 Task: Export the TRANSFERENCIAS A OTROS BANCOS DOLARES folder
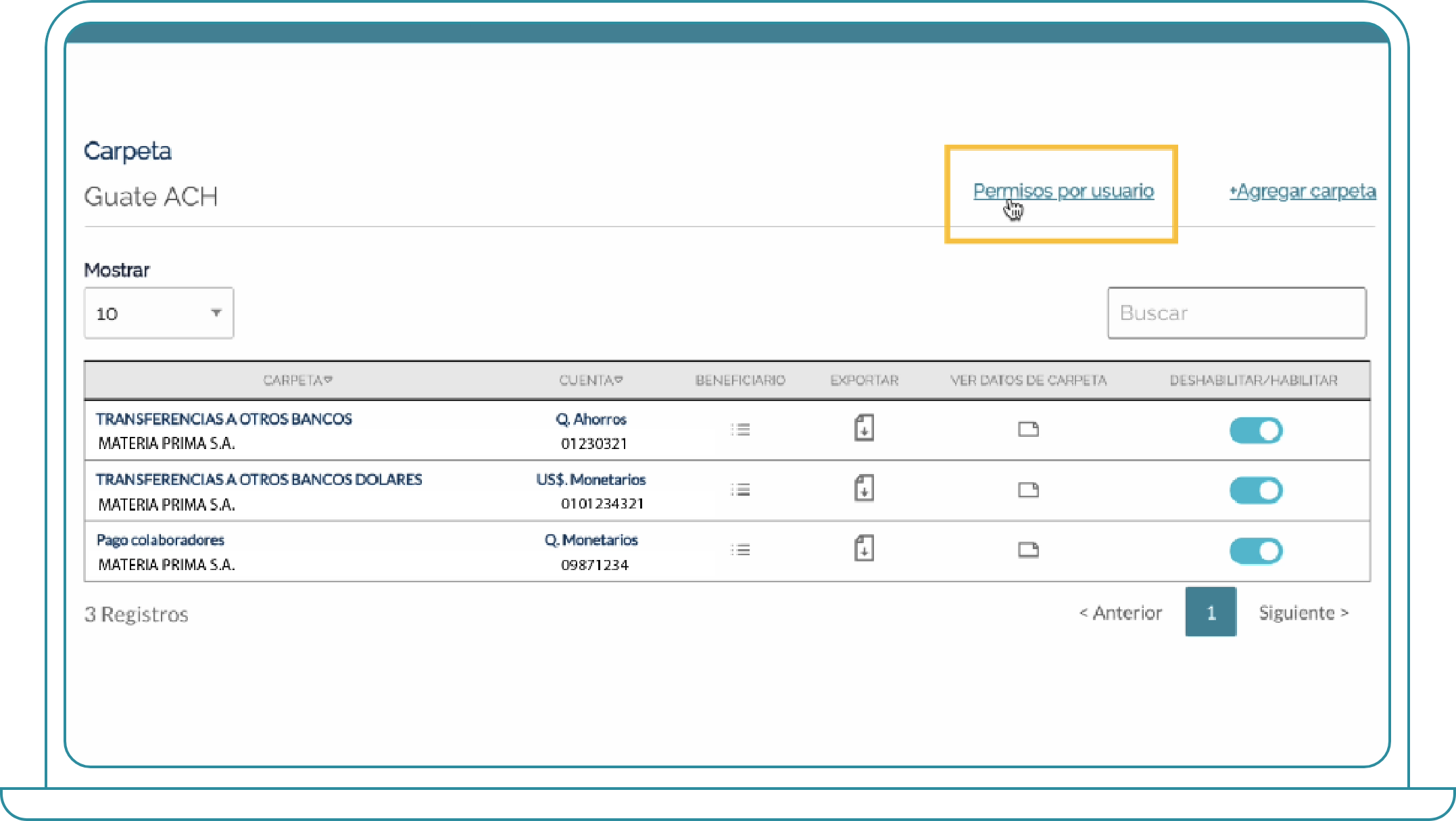point(864,488)
